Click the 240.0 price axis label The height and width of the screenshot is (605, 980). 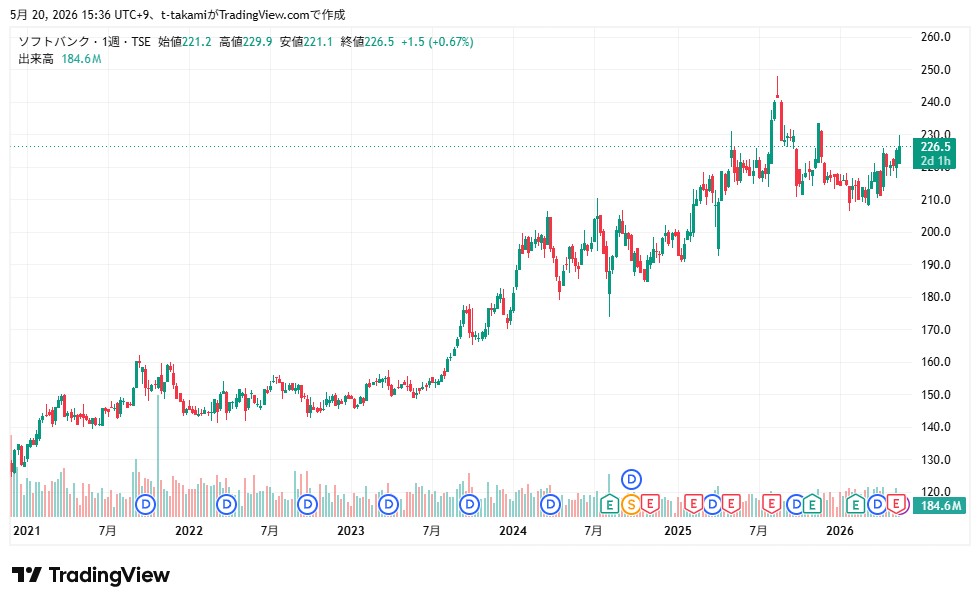936,102
